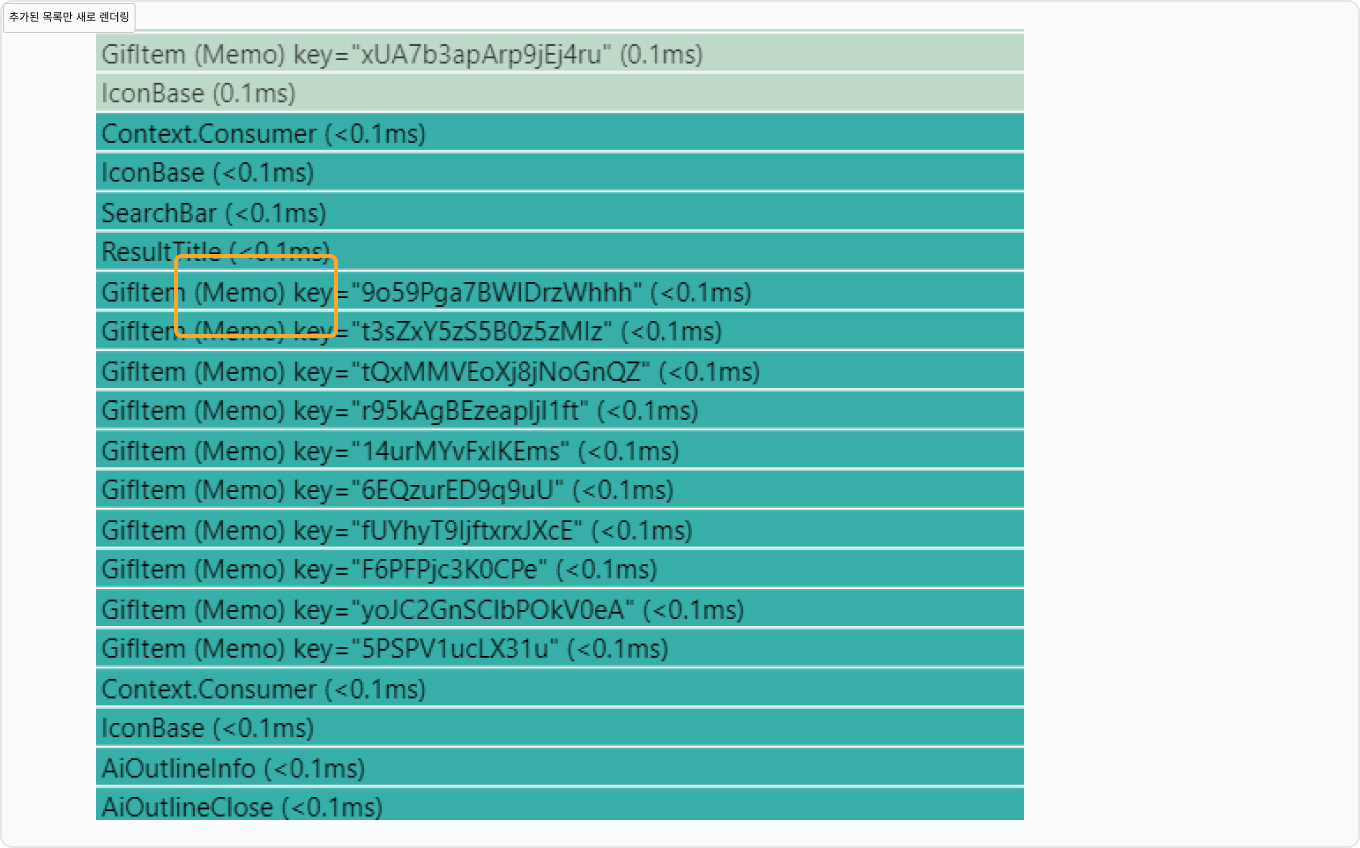Select GifItem row with key 14urMYvFxIKEms
The image size is (1360, 848).
560,450
